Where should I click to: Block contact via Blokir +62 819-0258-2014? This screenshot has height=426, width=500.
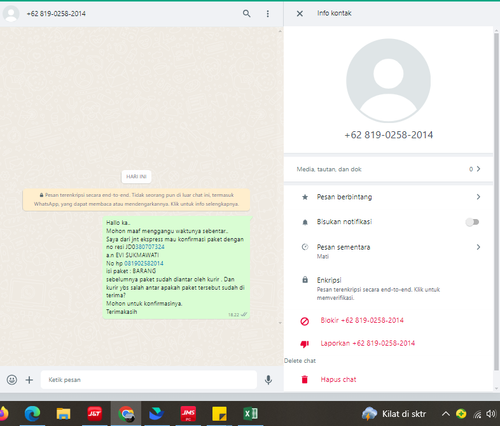coord(362,320)
